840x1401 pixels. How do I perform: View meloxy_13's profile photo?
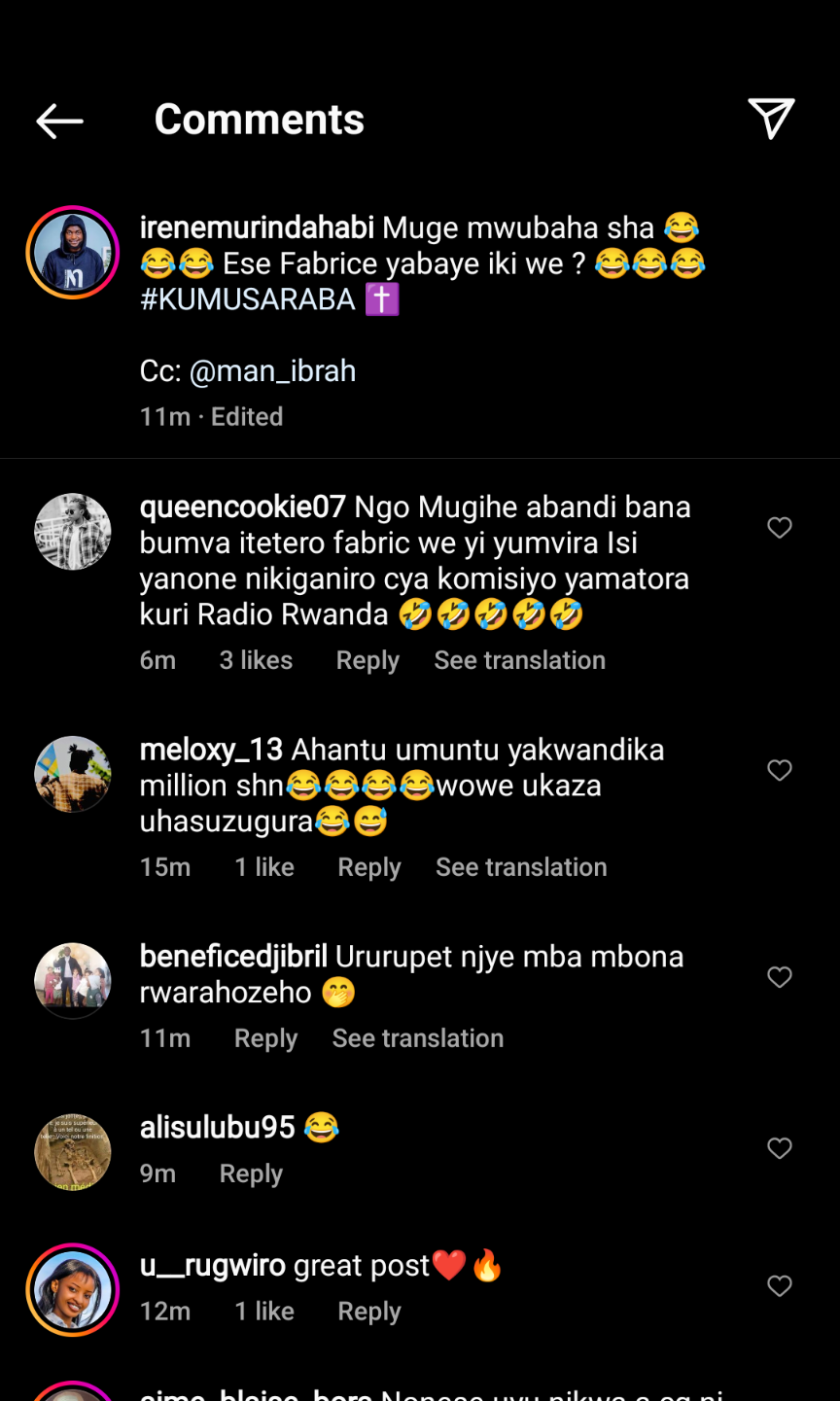point(73,774)
